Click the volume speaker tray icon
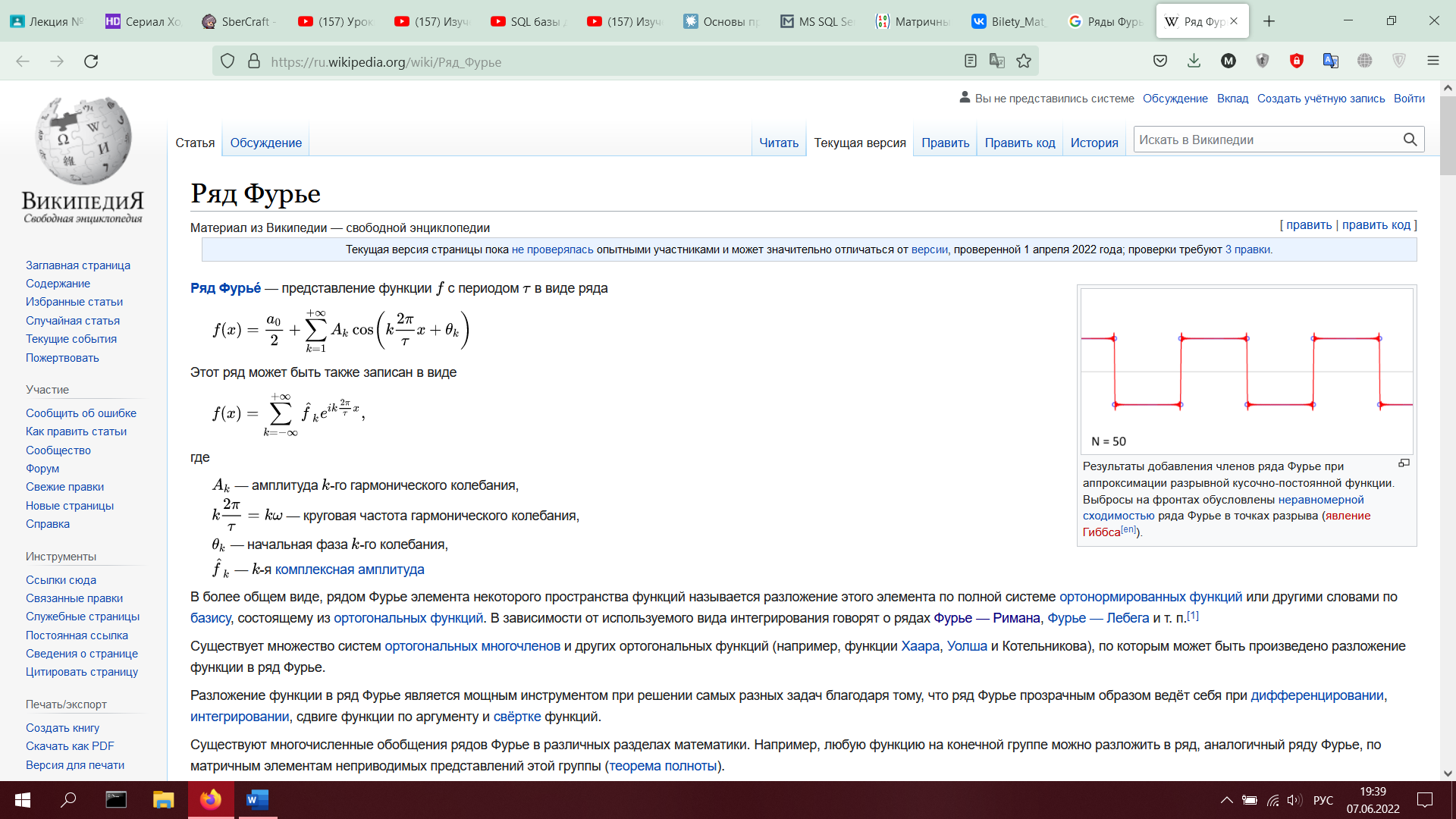The width and height of the screenshot is (1456, 819). tap(1294, 800)
